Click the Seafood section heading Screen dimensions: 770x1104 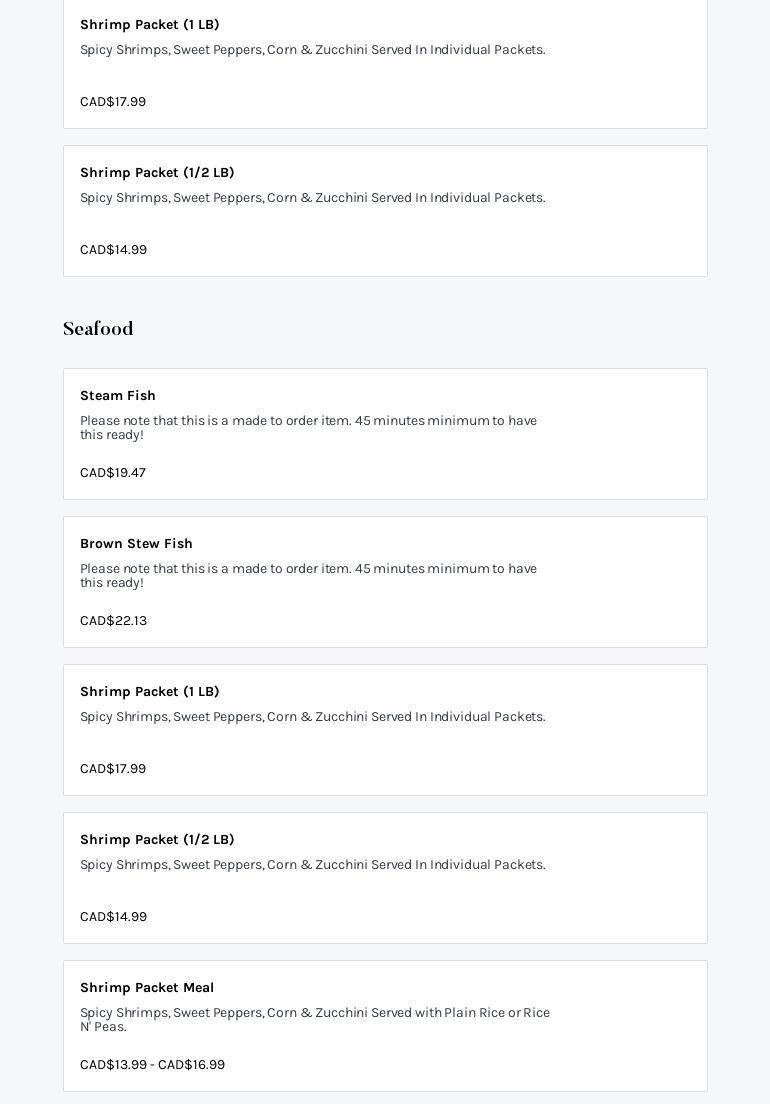coord(98,329)
